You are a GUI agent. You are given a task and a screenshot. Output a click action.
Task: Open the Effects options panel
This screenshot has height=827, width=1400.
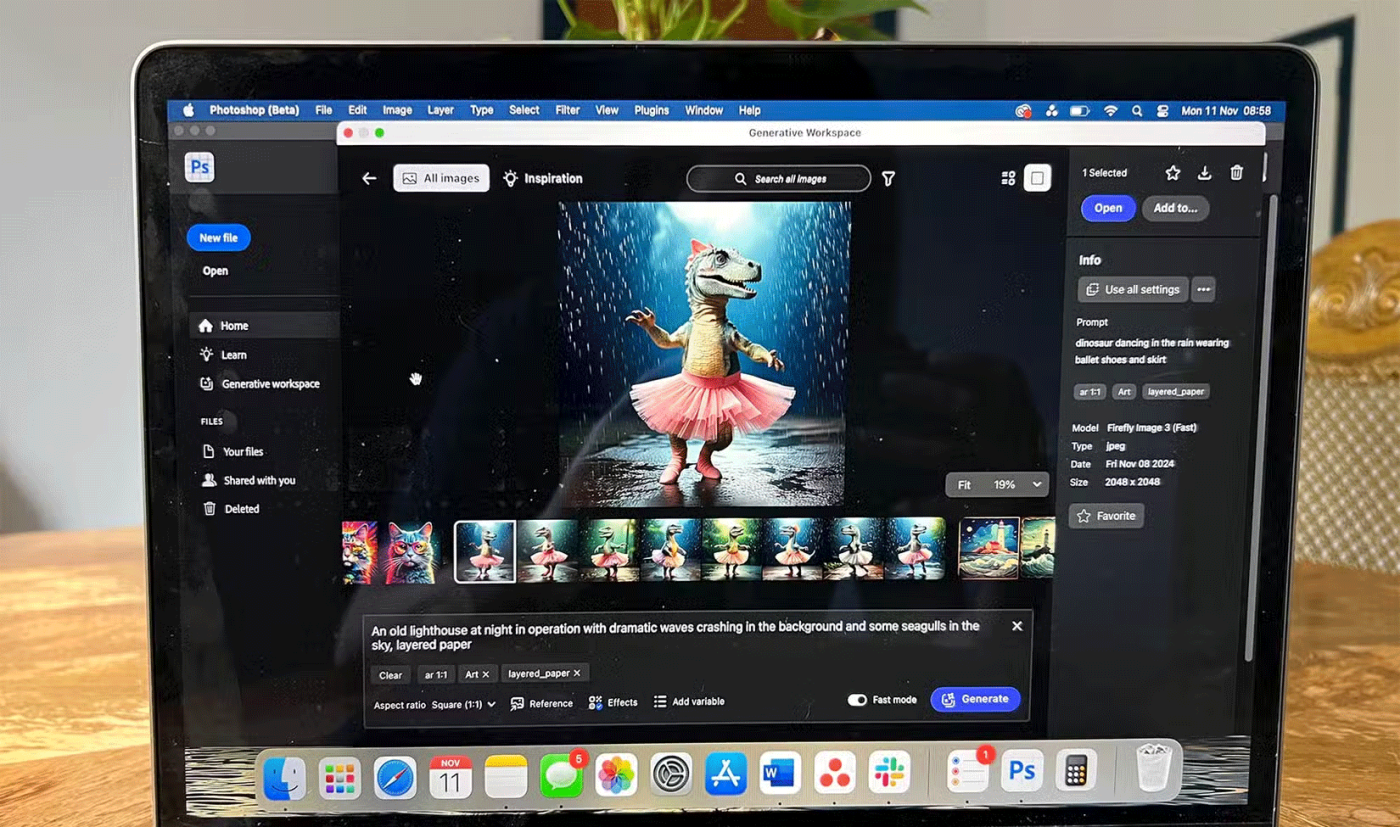coord(613,703)
